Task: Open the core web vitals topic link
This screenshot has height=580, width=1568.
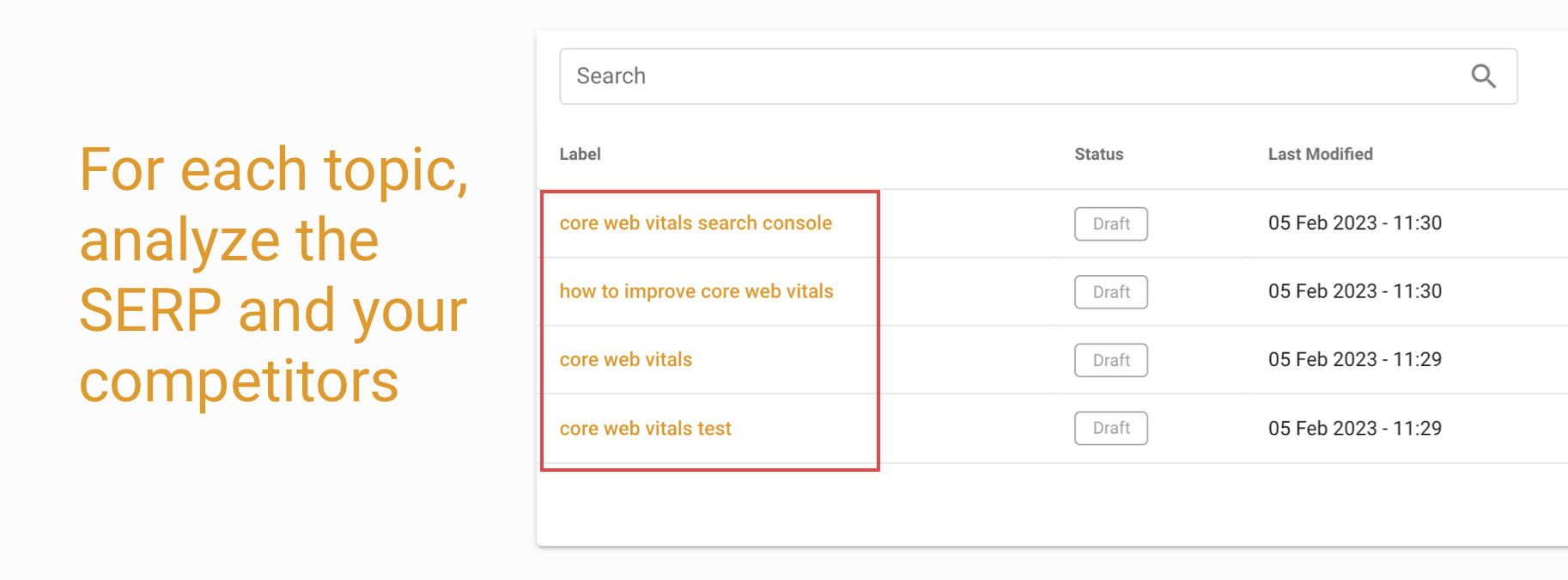Action: [625, 359]
